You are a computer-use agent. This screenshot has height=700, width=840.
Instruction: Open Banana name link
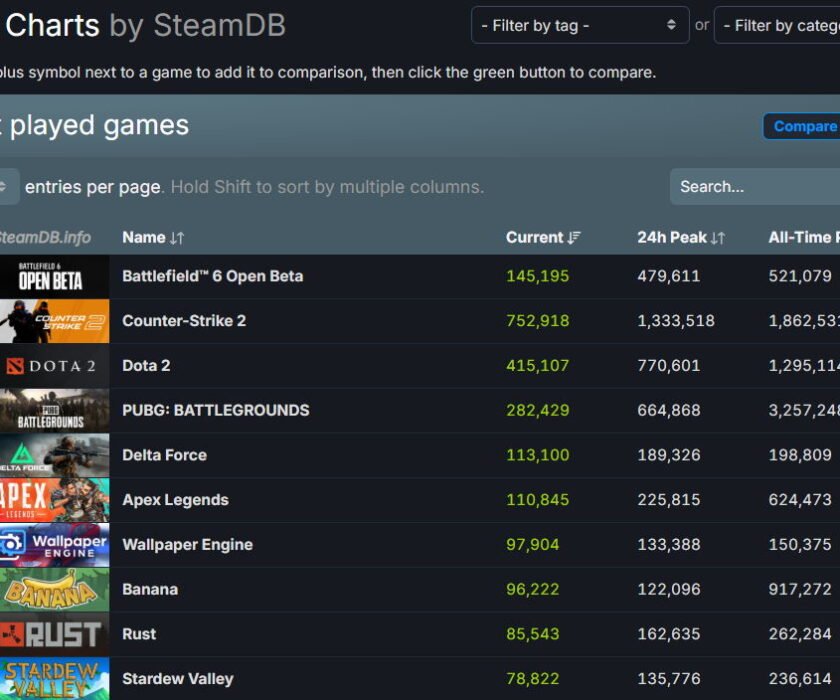point(150,589)
